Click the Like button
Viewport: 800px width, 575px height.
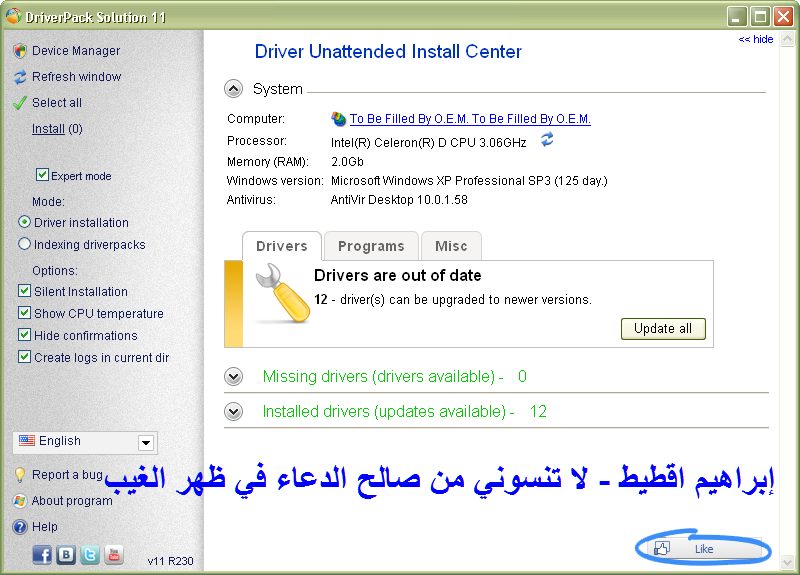point(704,548)
